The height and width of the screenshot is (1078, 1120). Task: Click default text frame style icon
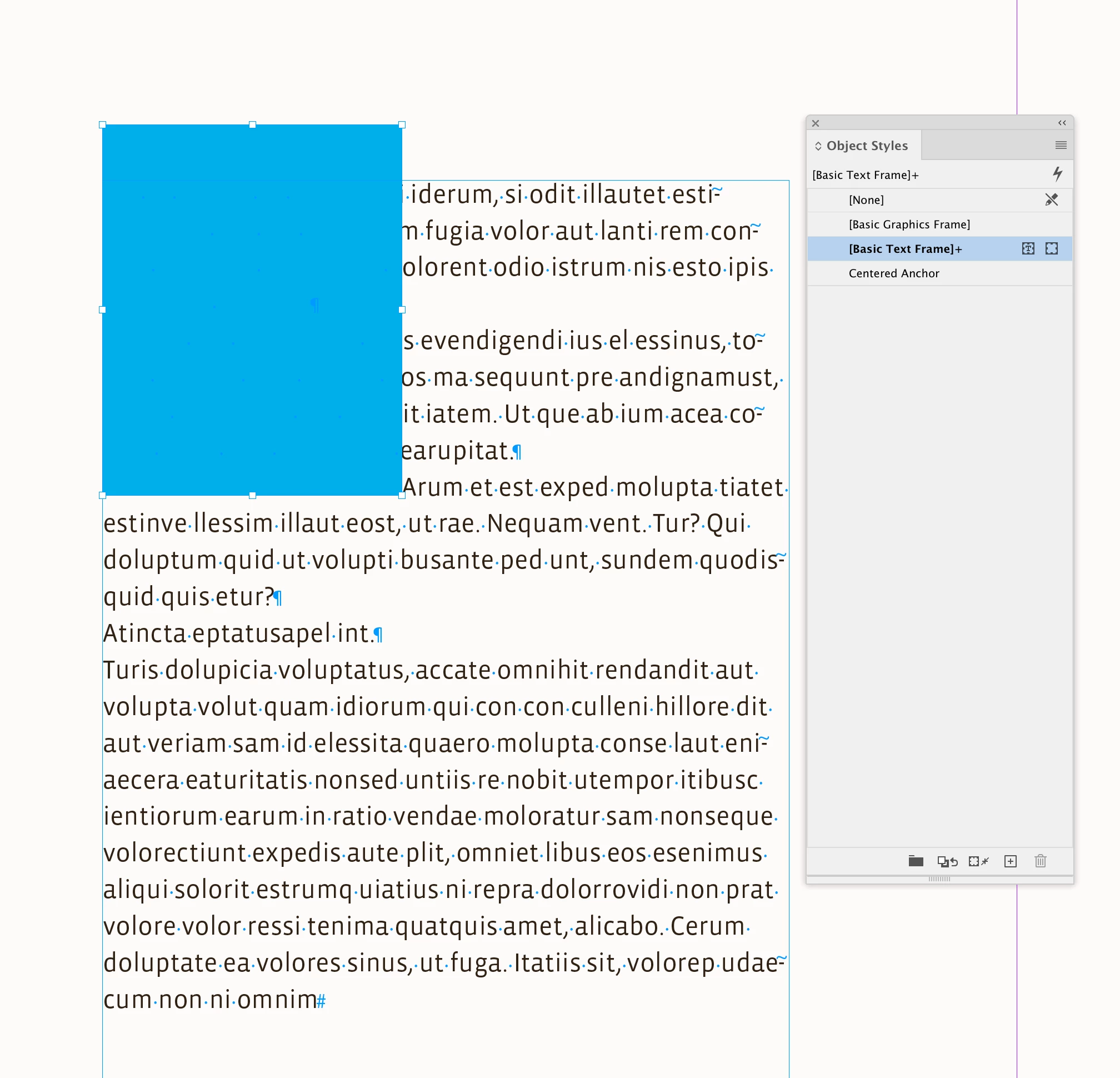point(1028,248)
